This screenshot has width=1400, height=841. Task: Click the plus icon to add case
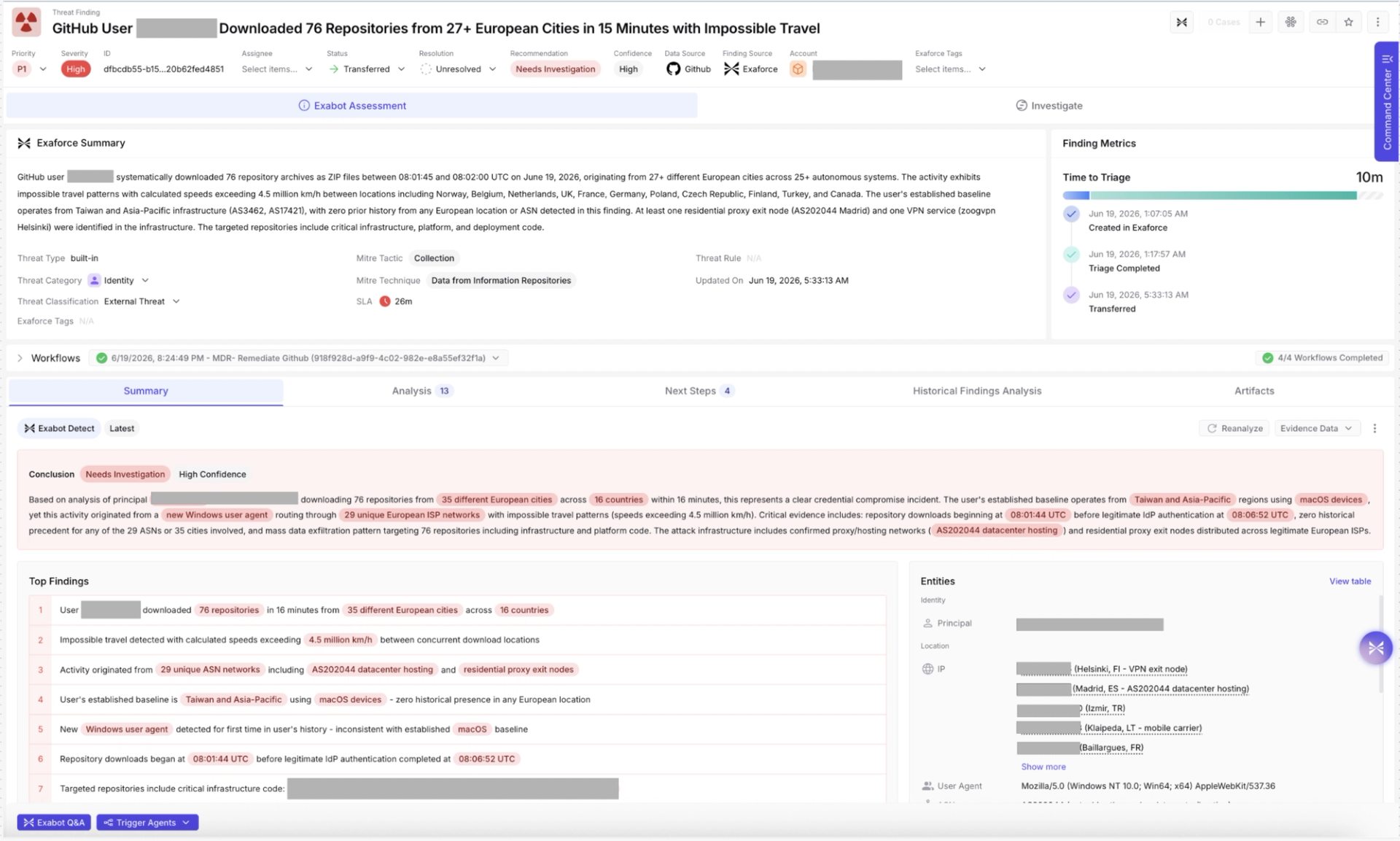(x=1260, y=22)
